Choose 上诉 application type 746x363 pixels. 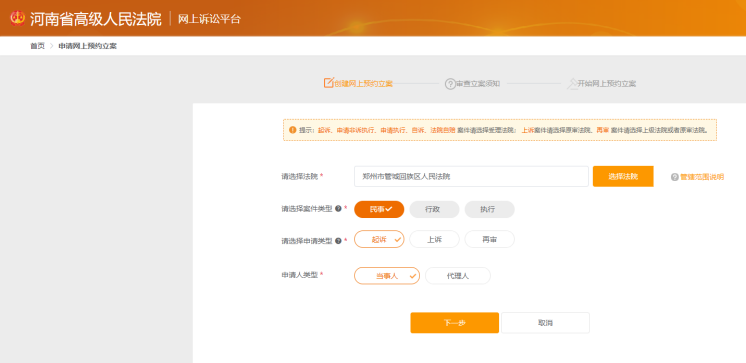[x=434, y=239]
